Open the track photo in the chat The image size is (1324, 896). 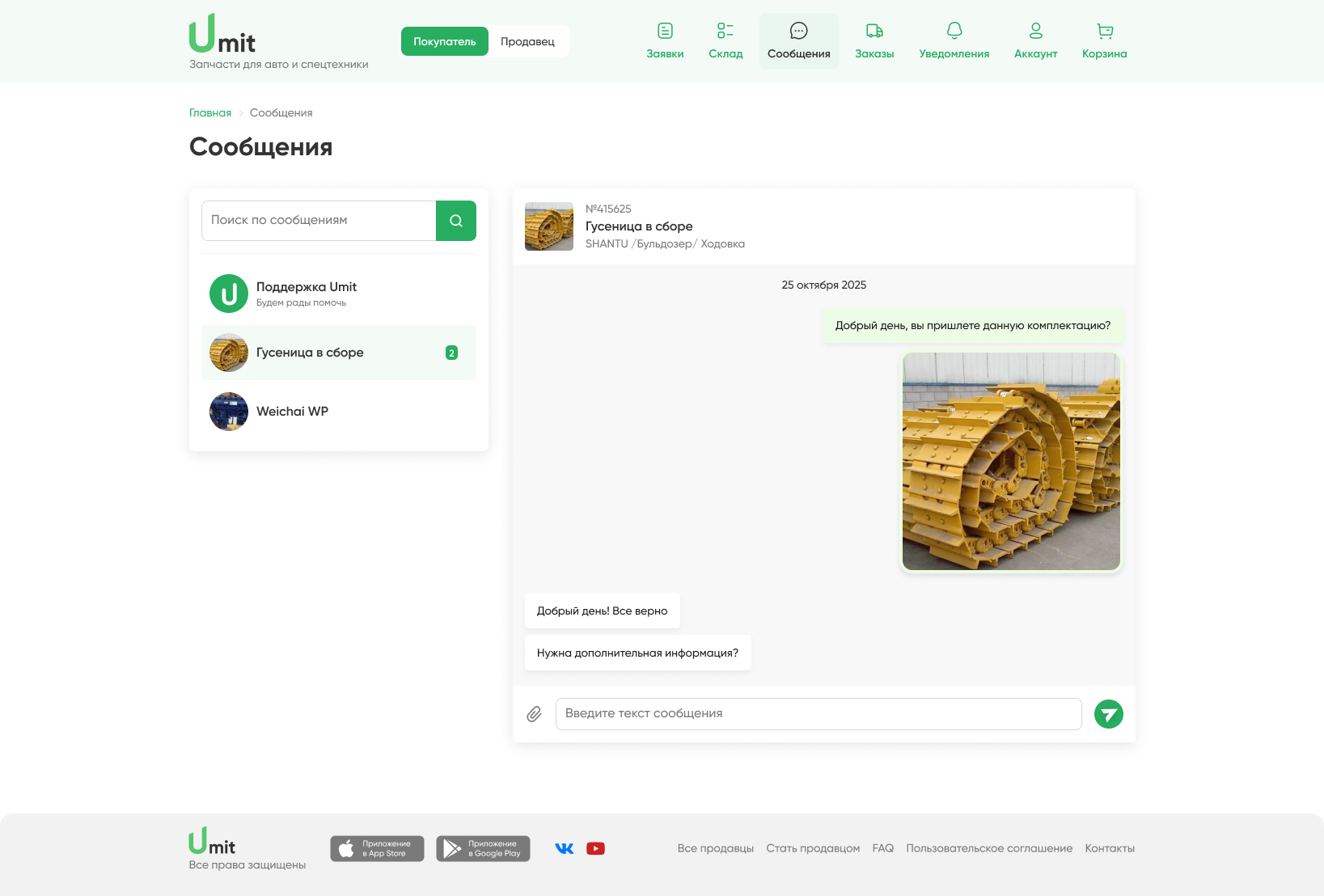tap(1011, 462)
